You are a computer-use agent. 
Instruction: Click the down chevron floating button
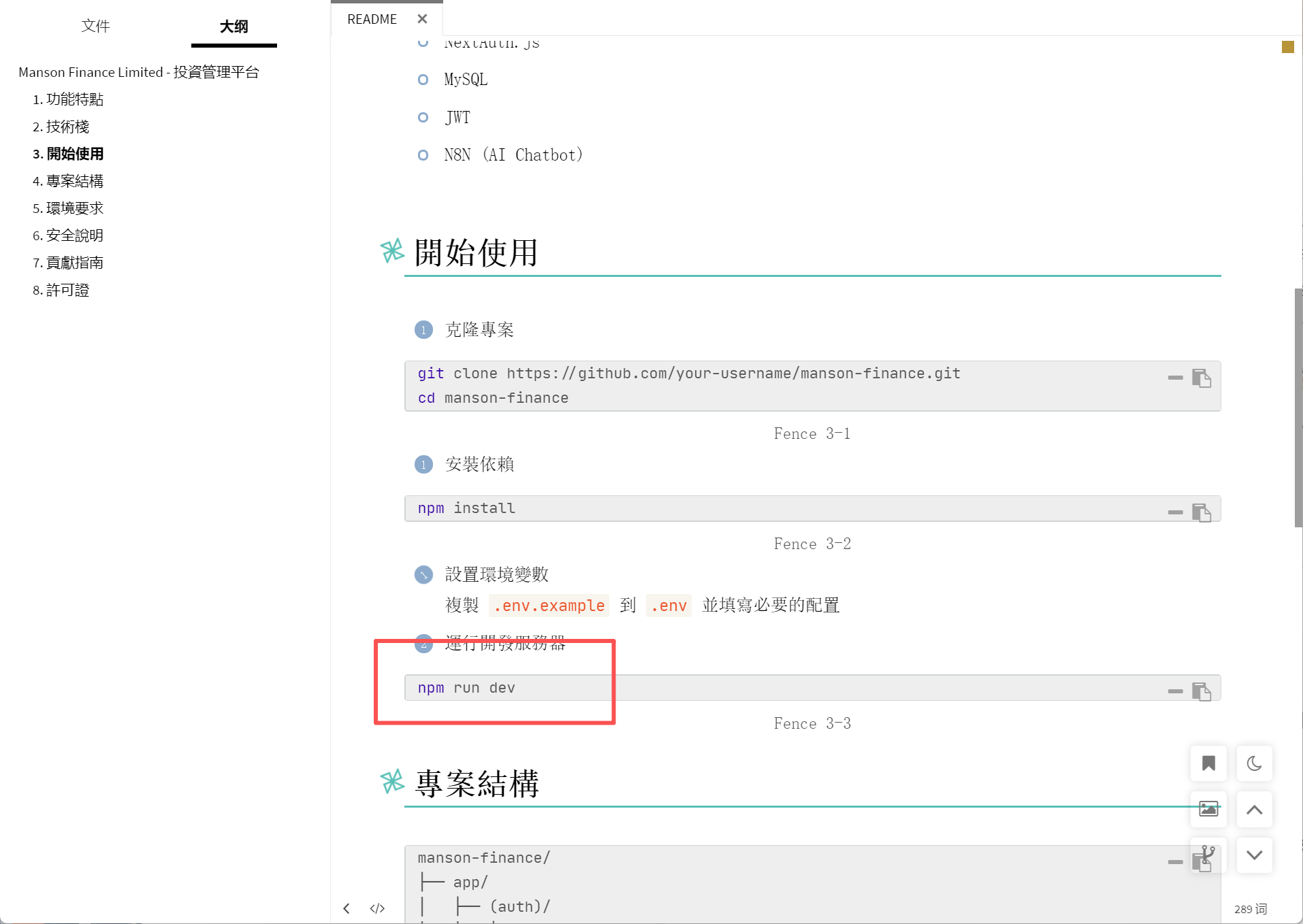click(x=1254, y=855)
